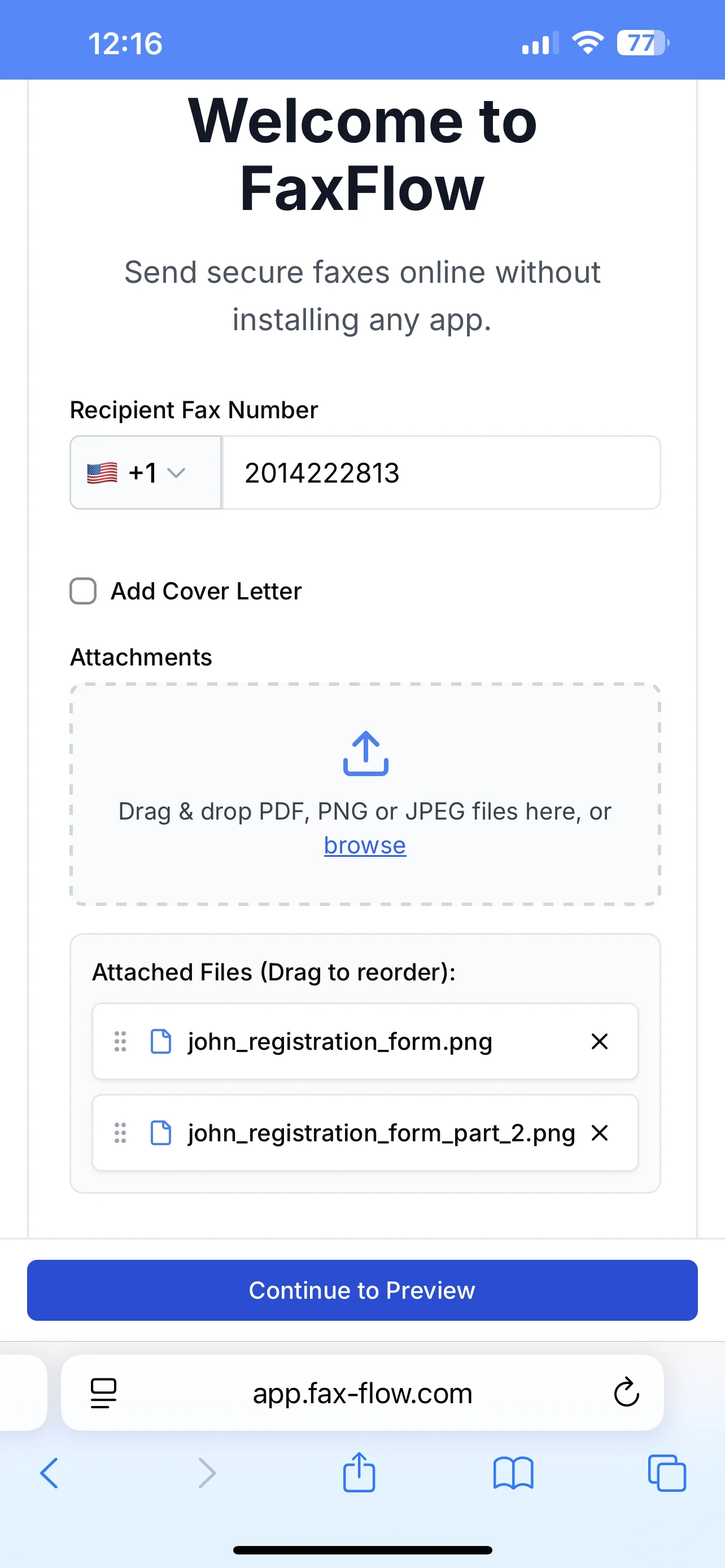Open the browse link to pick files
Viewport: 725px width, 1568px height.
(364, 845)
